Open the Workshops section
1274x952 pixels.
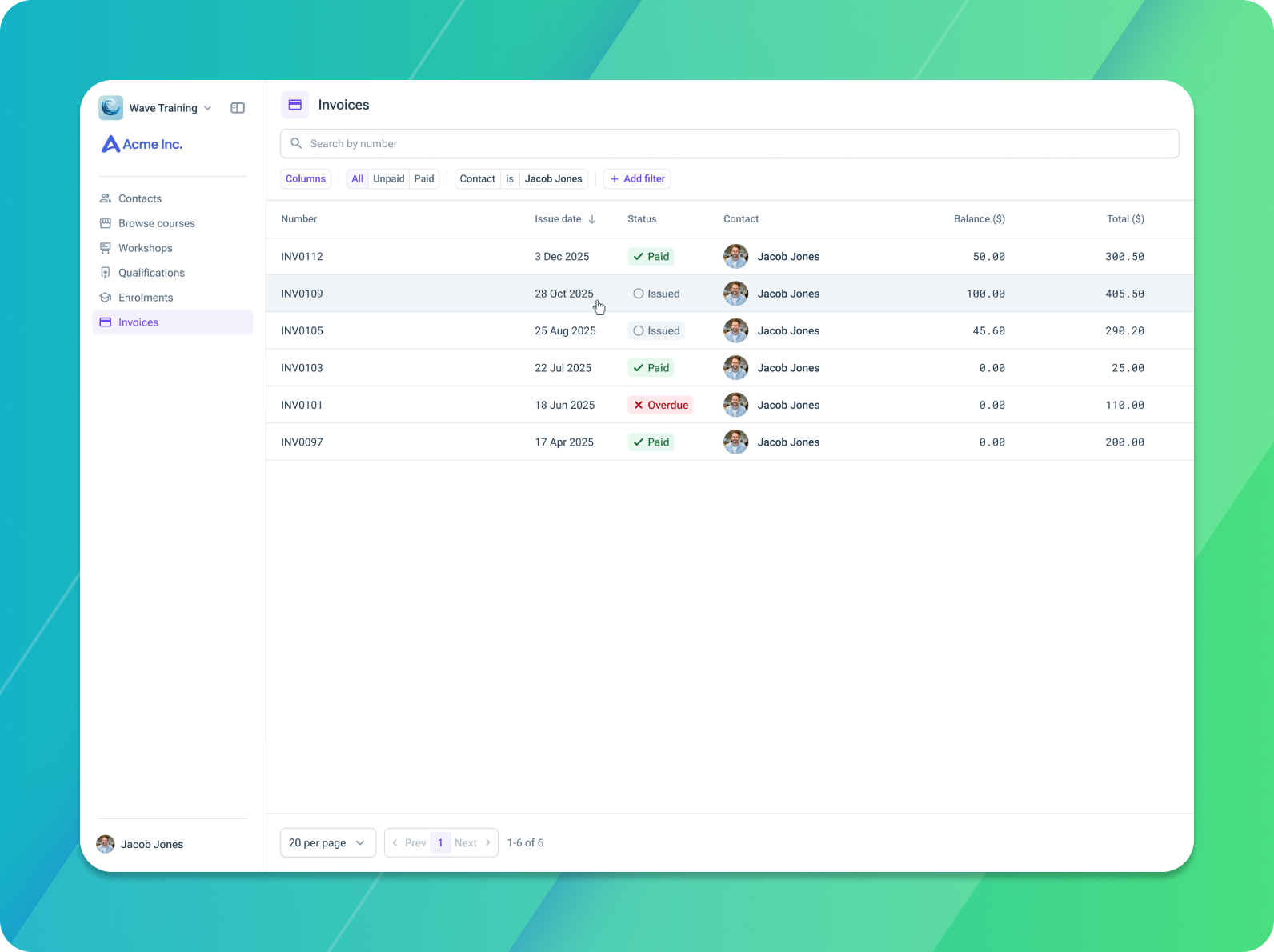click(x=173, y=248)
